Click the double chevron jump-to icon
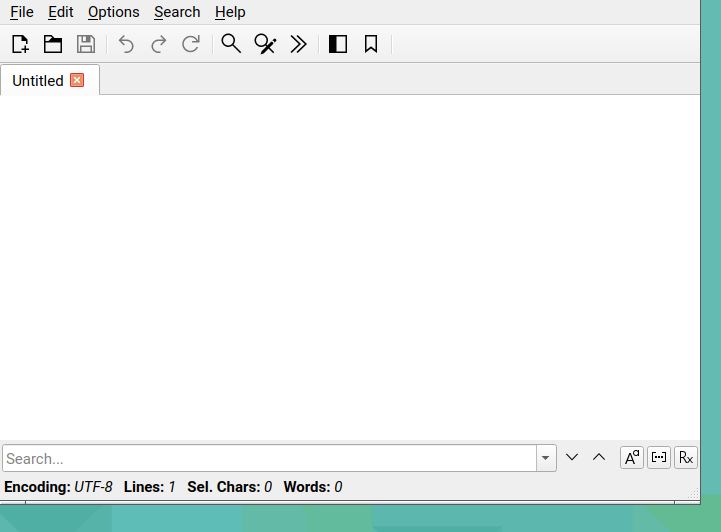Screen dimensions: 721x532 [x=298, y=44]
